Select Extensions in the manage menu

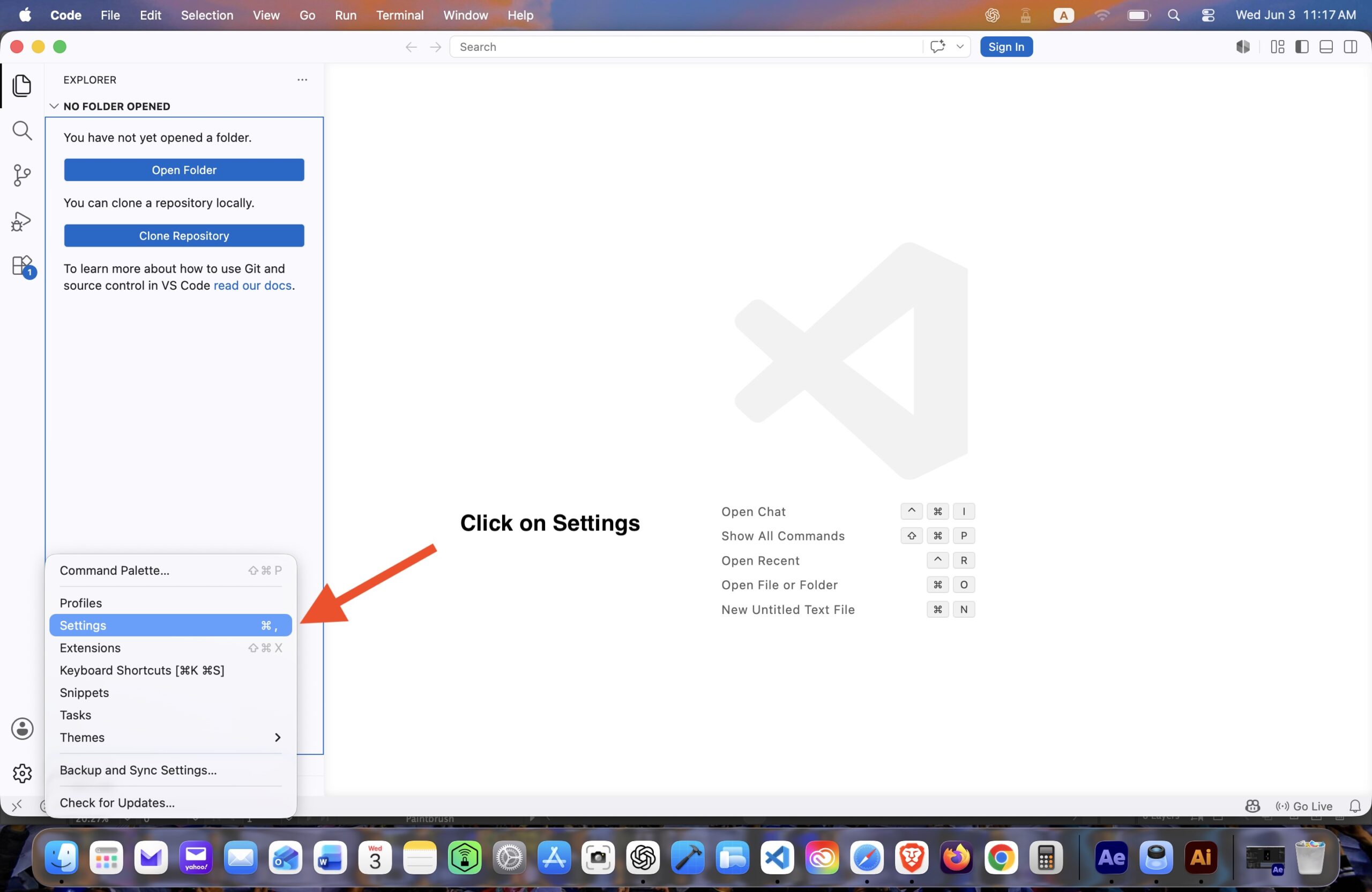170,648
